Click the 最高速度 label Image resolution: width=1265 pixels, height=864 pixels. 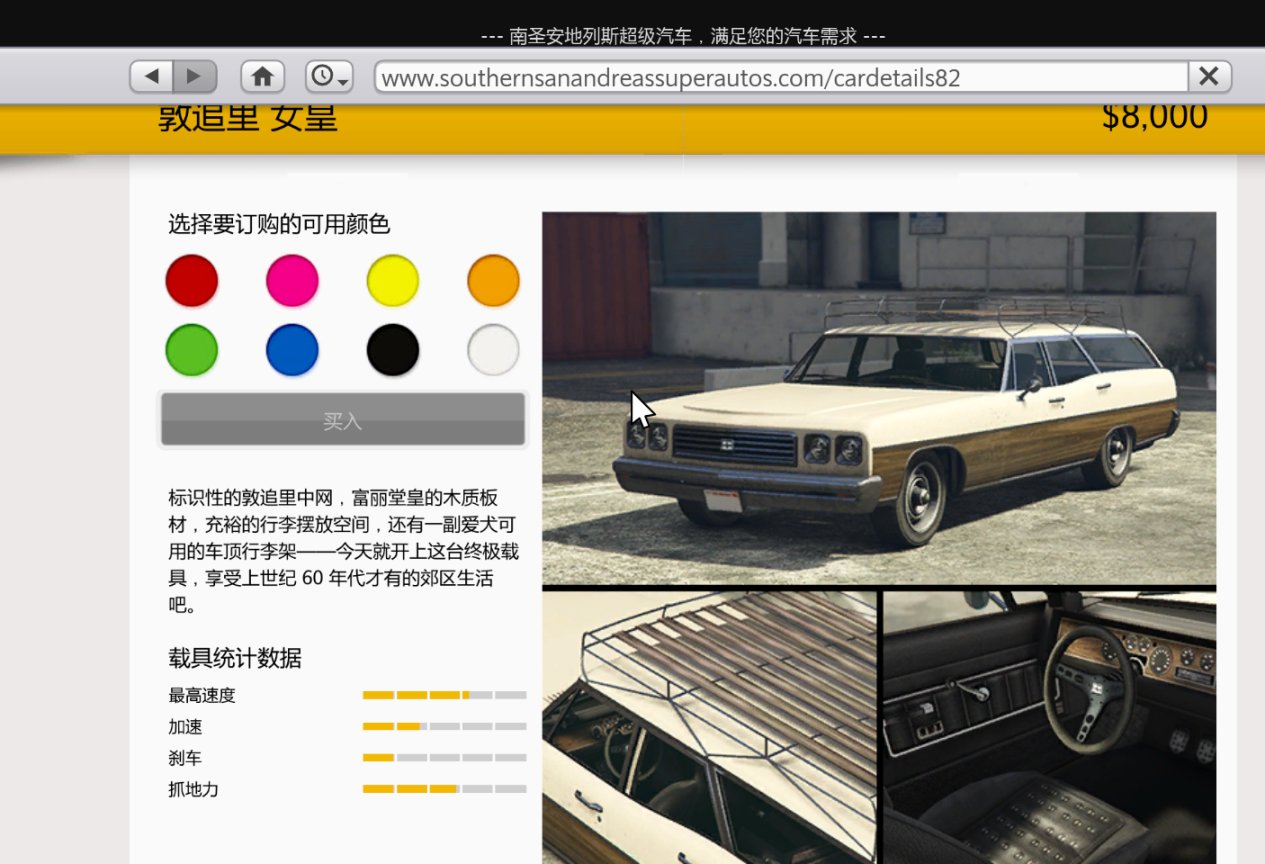tap(202, 695)
